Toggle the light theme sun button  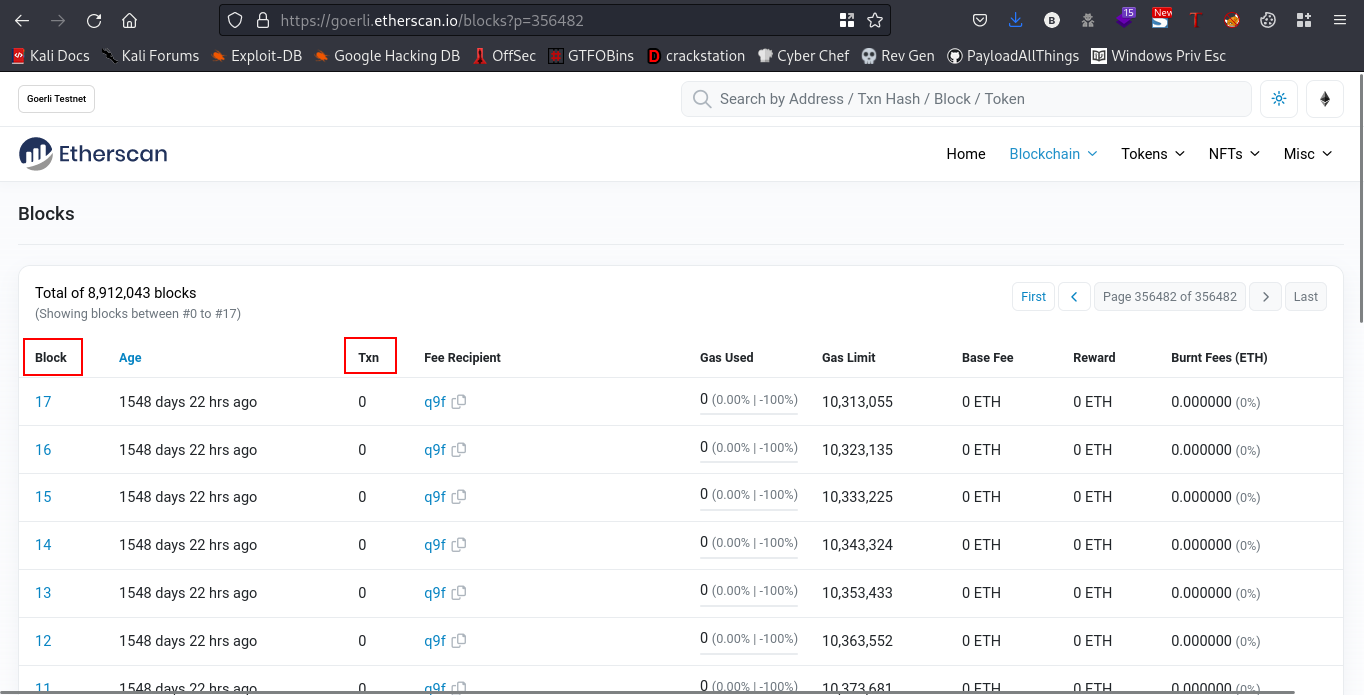tap(1278, 99)
